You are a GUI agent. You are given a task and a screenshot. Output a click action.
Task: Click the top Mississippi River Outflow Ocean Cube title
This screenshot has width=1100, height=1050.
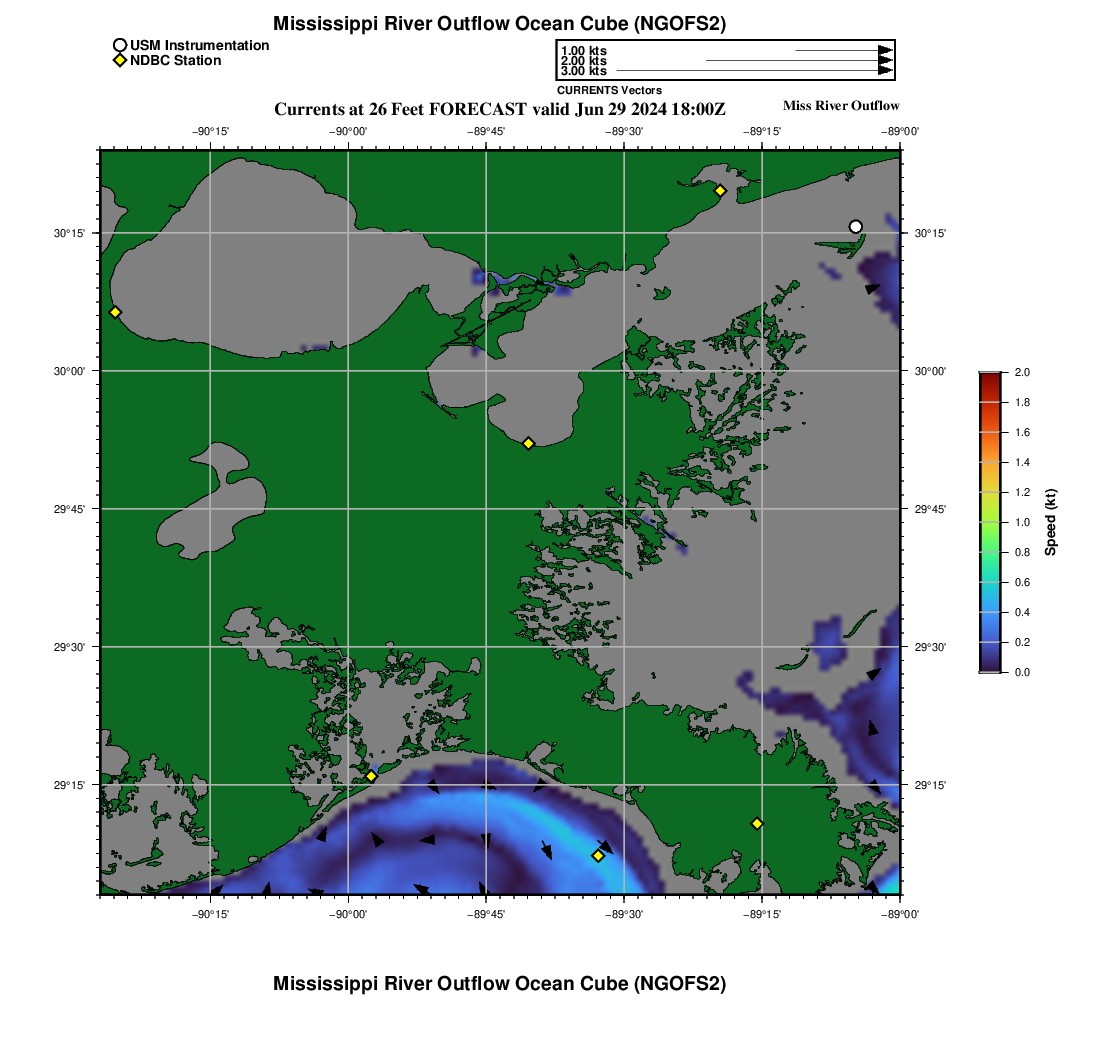pos(499,23)
